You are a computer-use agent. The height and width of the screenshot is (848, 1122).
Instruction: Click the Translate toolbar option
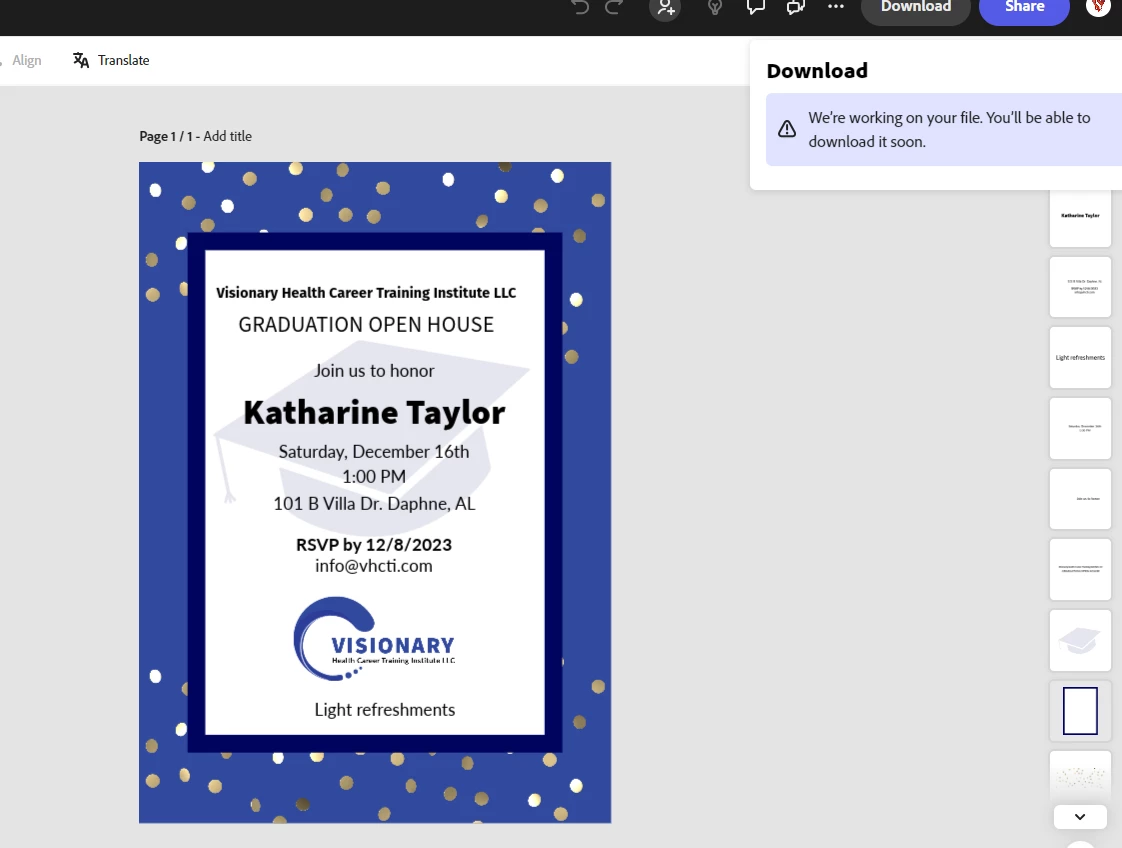[111, 60]
